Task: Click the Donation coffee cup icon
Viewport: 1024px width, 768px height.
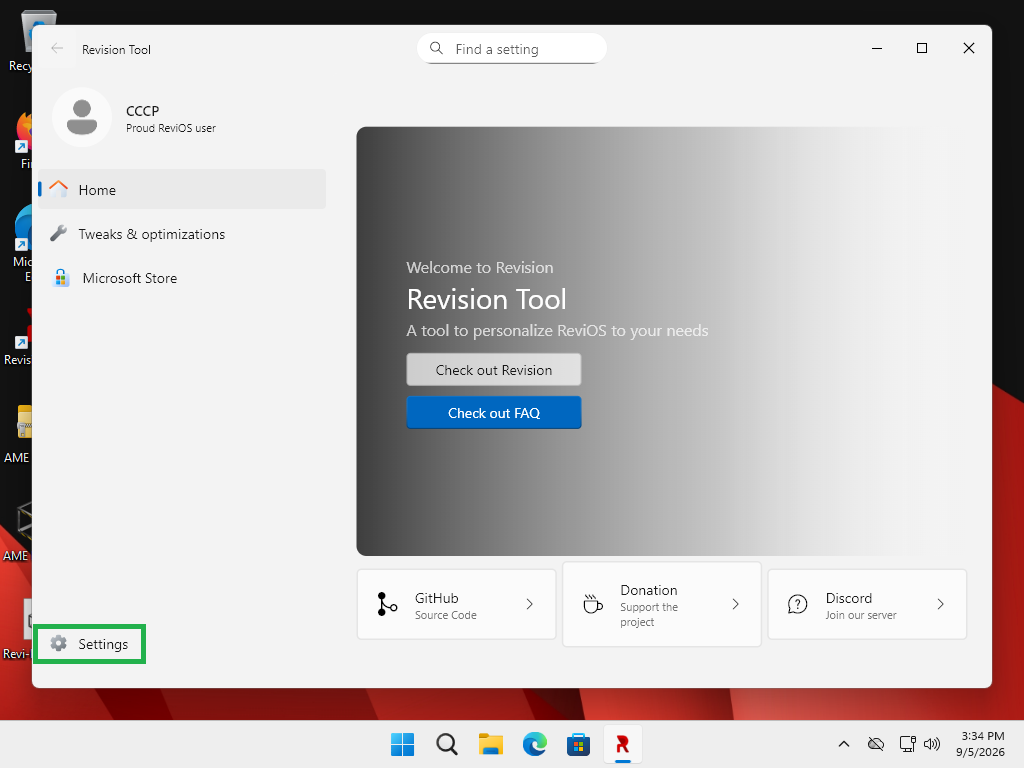Action: point(592,604)
